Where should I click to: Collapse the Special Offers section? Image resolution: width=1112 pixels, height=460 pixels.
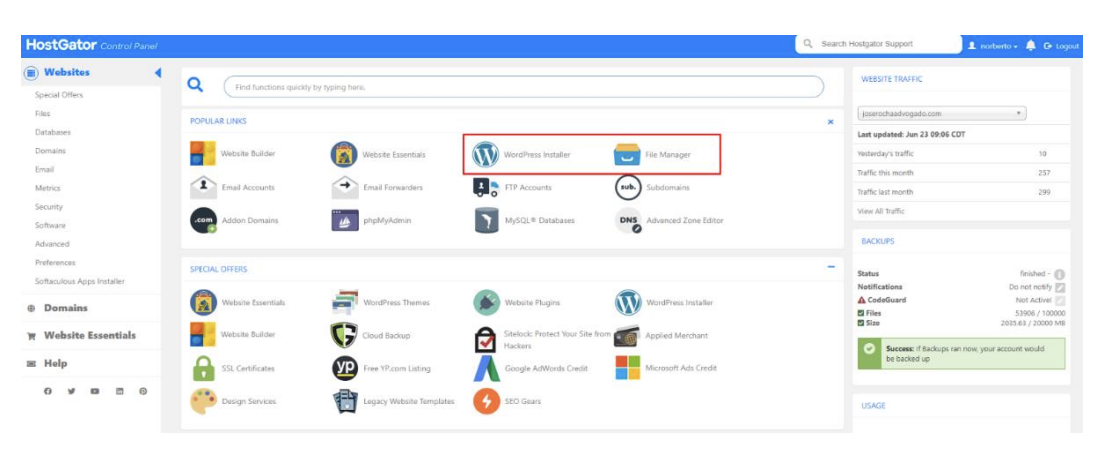[x=831, y=267]
